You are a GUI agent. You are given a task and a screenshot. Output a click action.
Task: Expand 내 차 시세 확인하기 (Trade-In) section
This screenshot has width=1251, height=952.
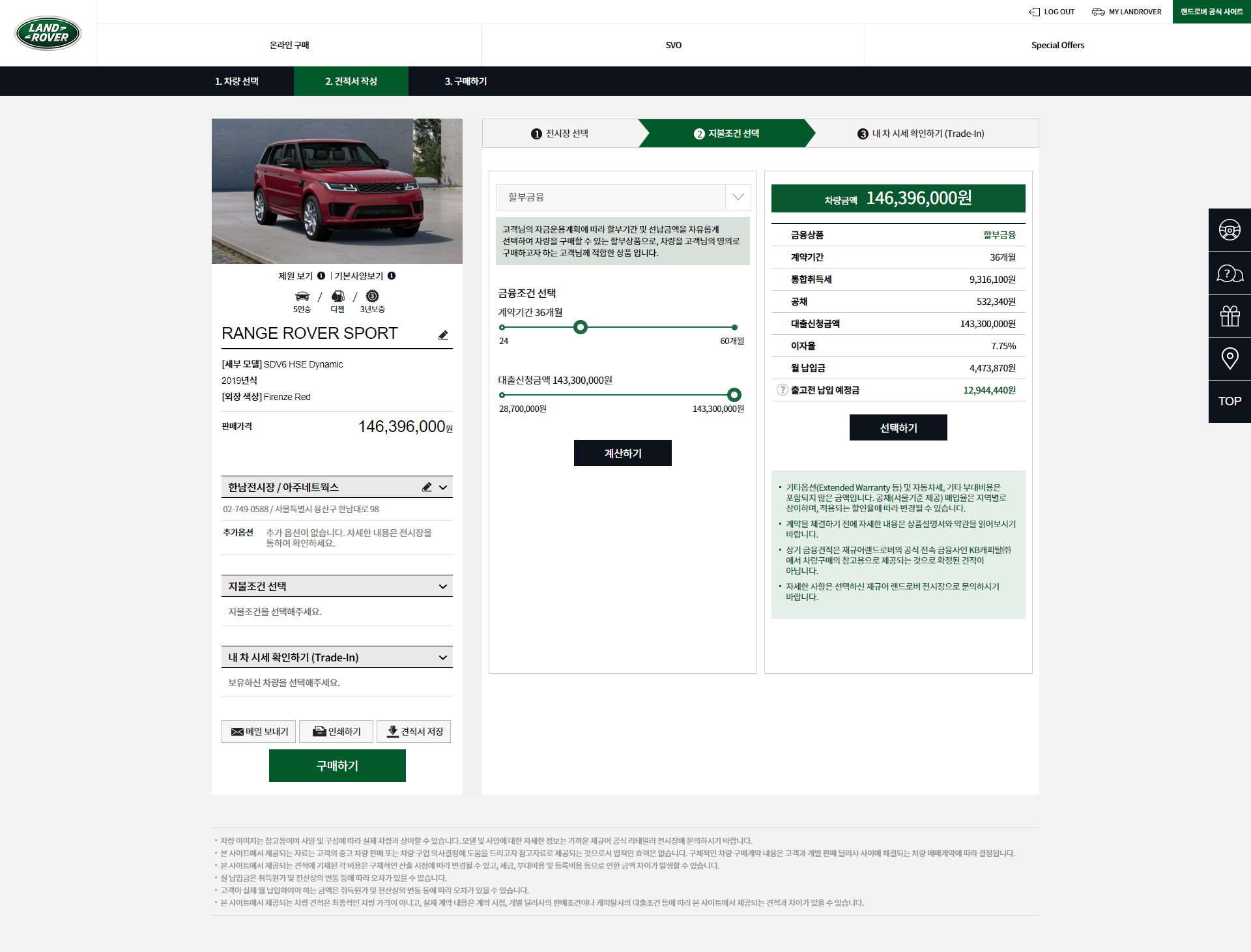[x=337, y=657]
